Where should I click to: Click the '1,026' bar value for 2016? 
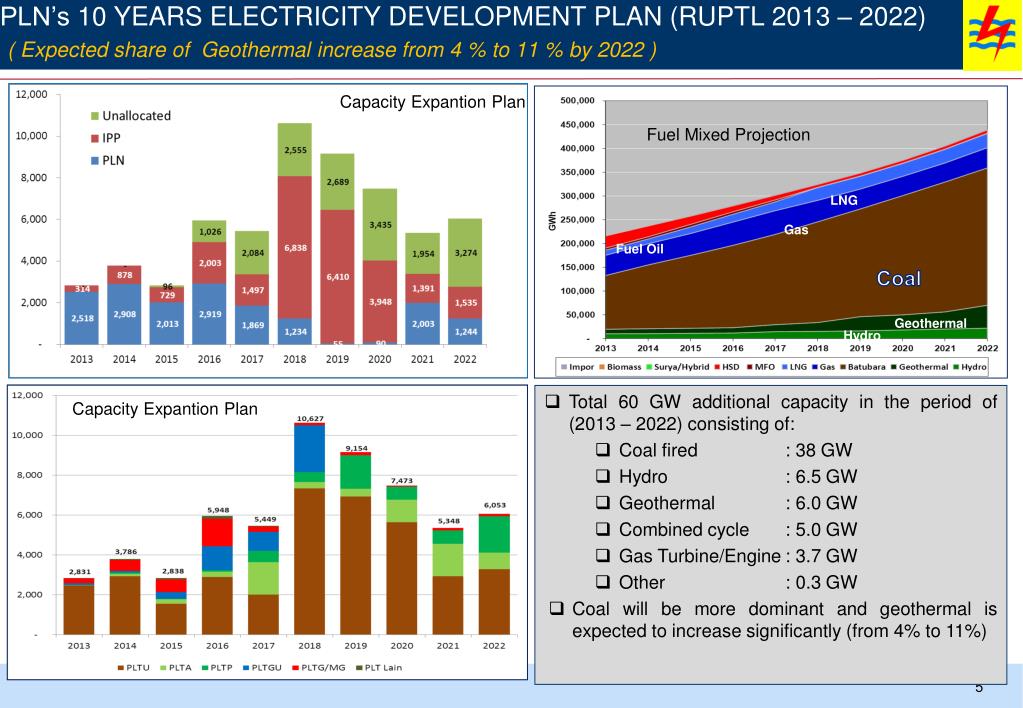point(210,232)
